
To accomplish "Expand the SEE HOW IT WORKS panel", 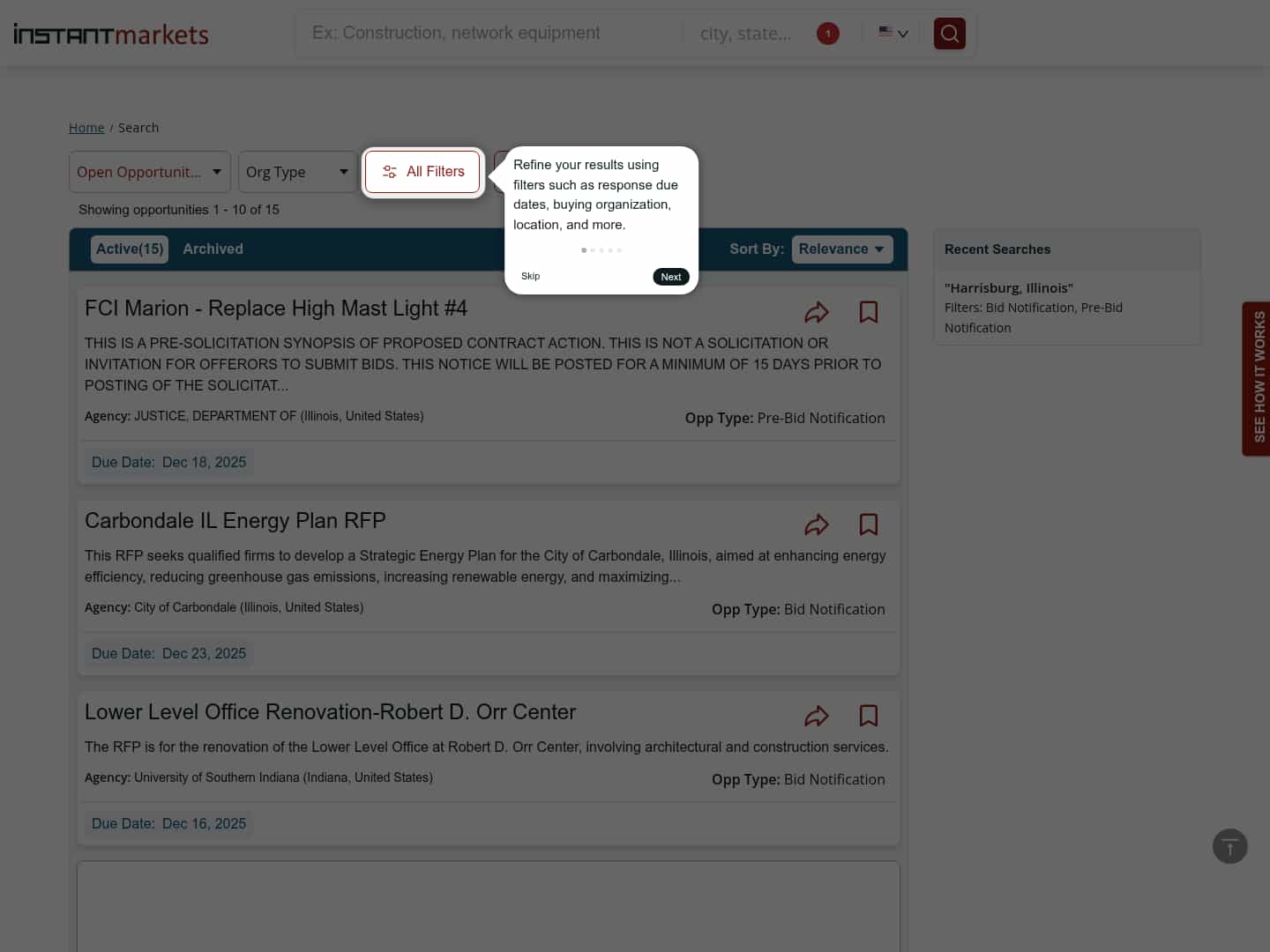I will coord(1258,379).
